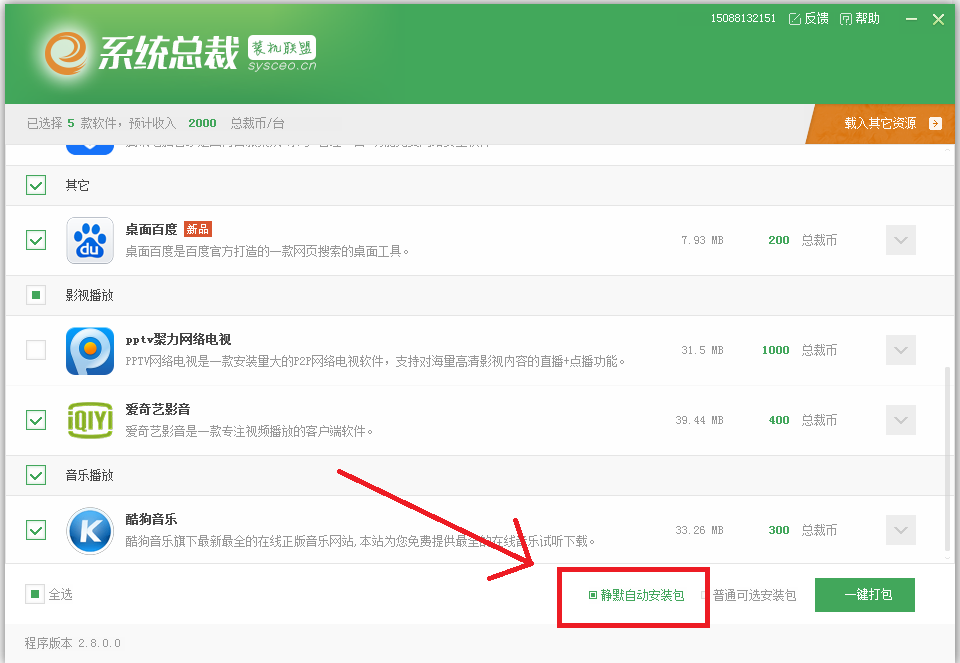Toggle the 音乐播放 category checkbox
Image resolution: width=960 pixels, height=663 pixels.
point(36,475)
